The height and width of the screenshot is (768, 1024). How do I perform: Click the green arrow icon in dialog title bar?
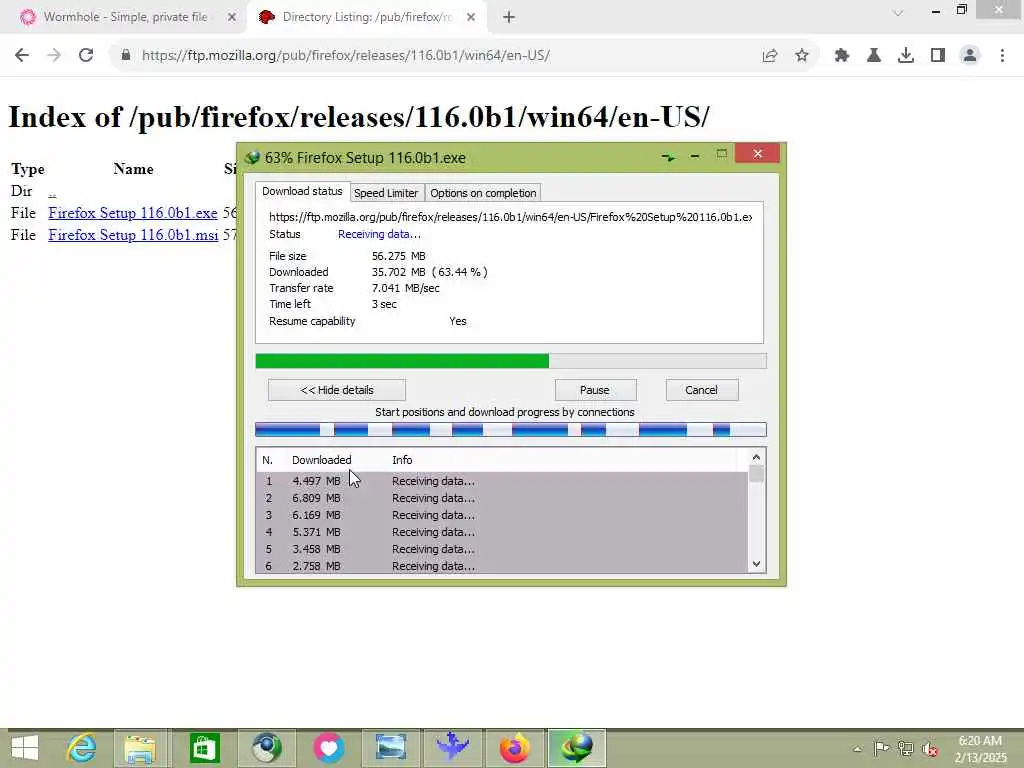[x=668, y=157]
